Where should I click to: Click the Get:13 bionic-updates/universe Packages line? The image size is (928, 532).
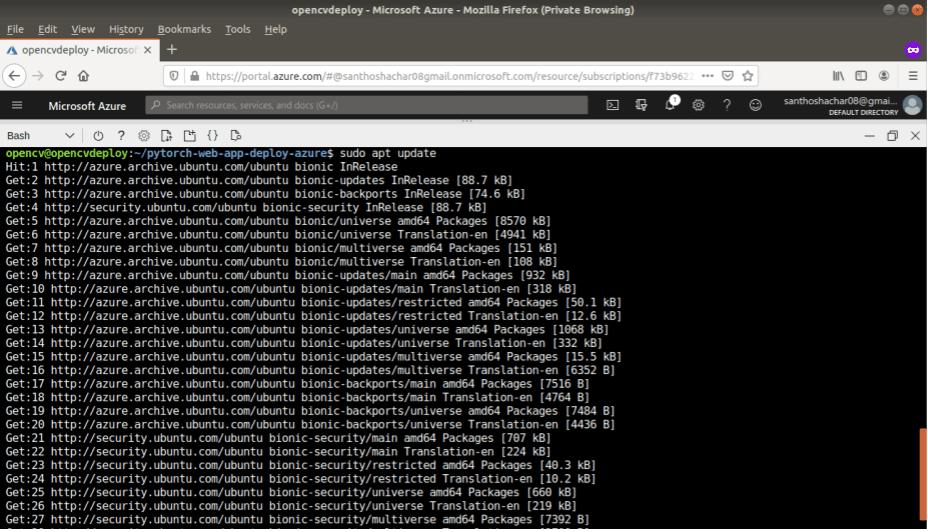pos(307,330)
